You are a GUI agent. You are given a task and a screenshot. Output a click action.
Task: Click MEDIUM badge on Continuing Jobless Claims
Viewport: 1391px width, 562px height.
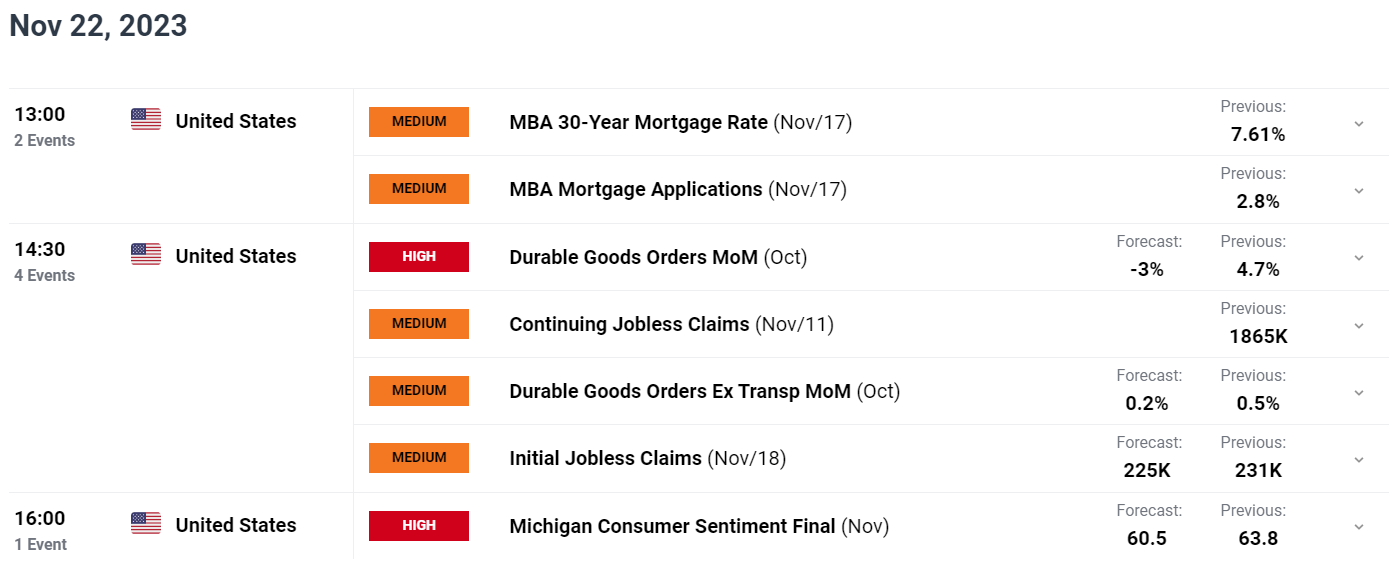(x=419, y=323)
